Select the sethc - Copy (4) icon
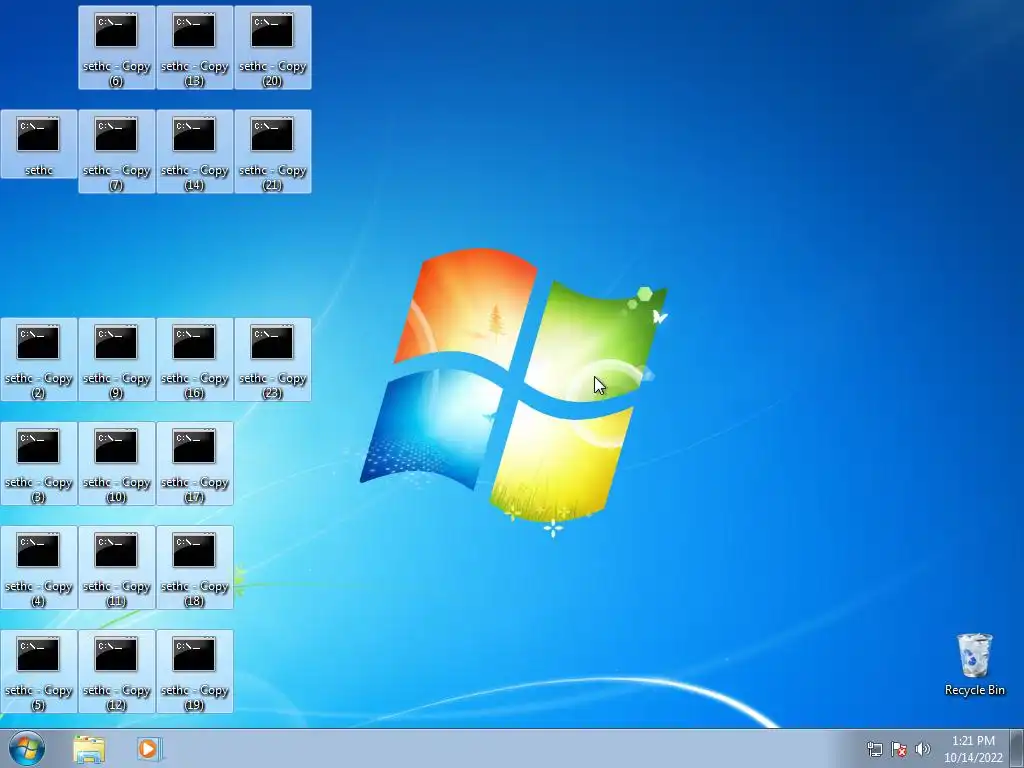 (x=39, y=568)
